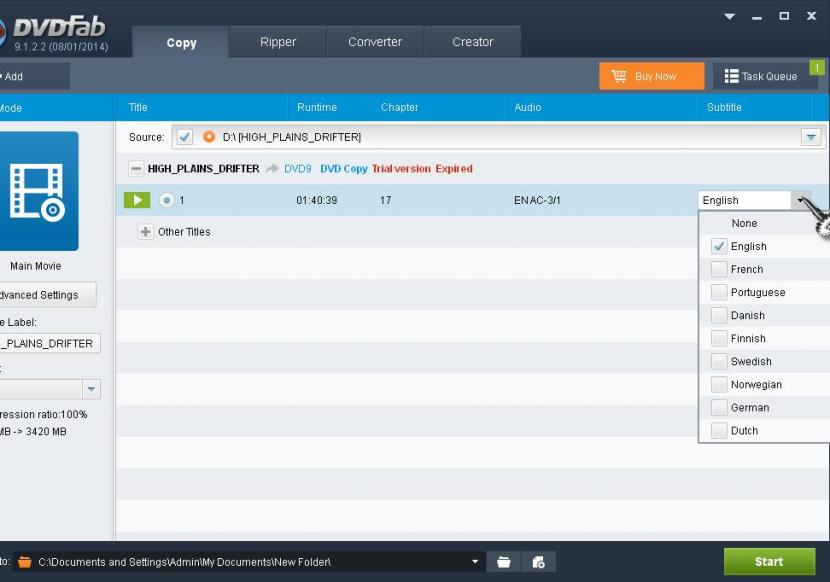This screenshot has height=582, width=830.
Task: Check the French subtitle checkbox
Action: (x=718, y=269)
